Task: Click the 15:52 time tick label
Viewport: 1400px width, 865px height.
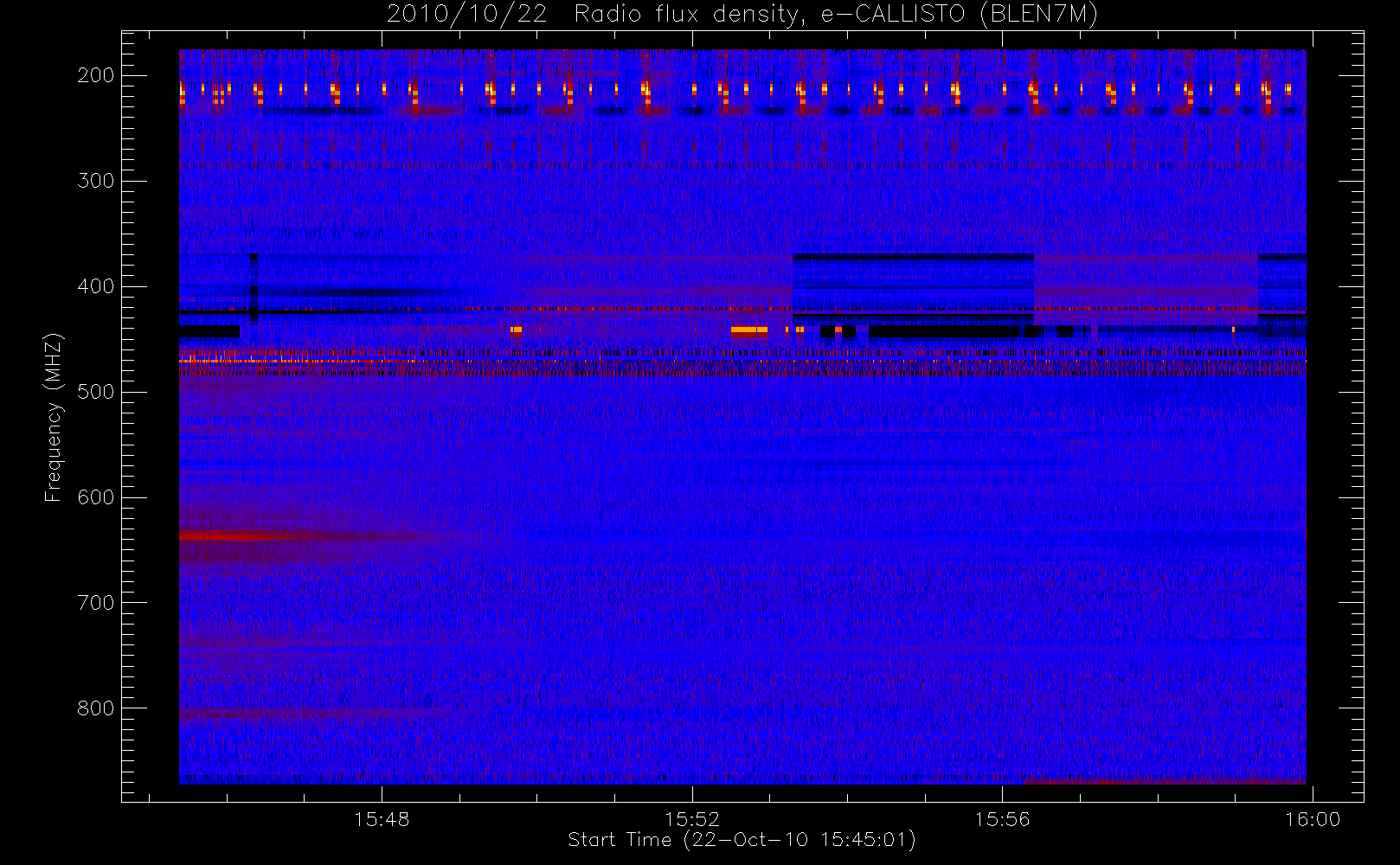Action: pos(692,819)
